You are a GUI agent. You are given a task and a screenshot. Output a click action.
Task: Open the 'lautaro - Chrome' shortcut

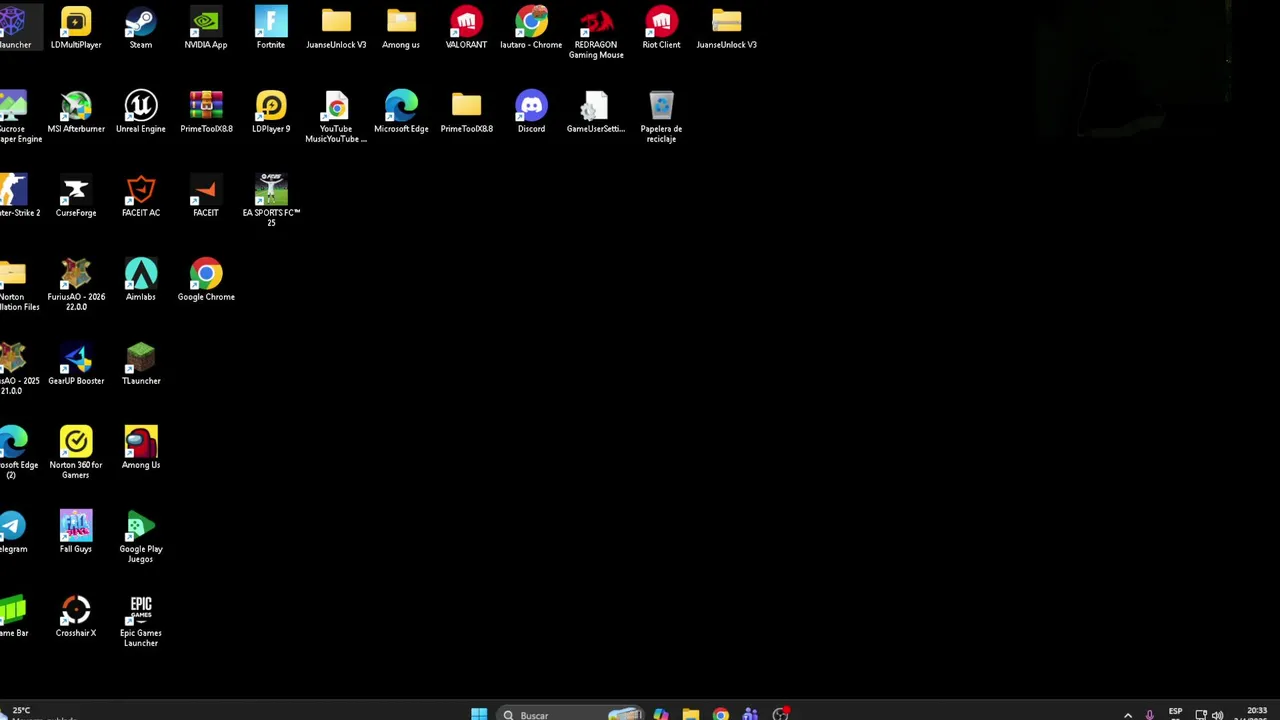[531, 28]
